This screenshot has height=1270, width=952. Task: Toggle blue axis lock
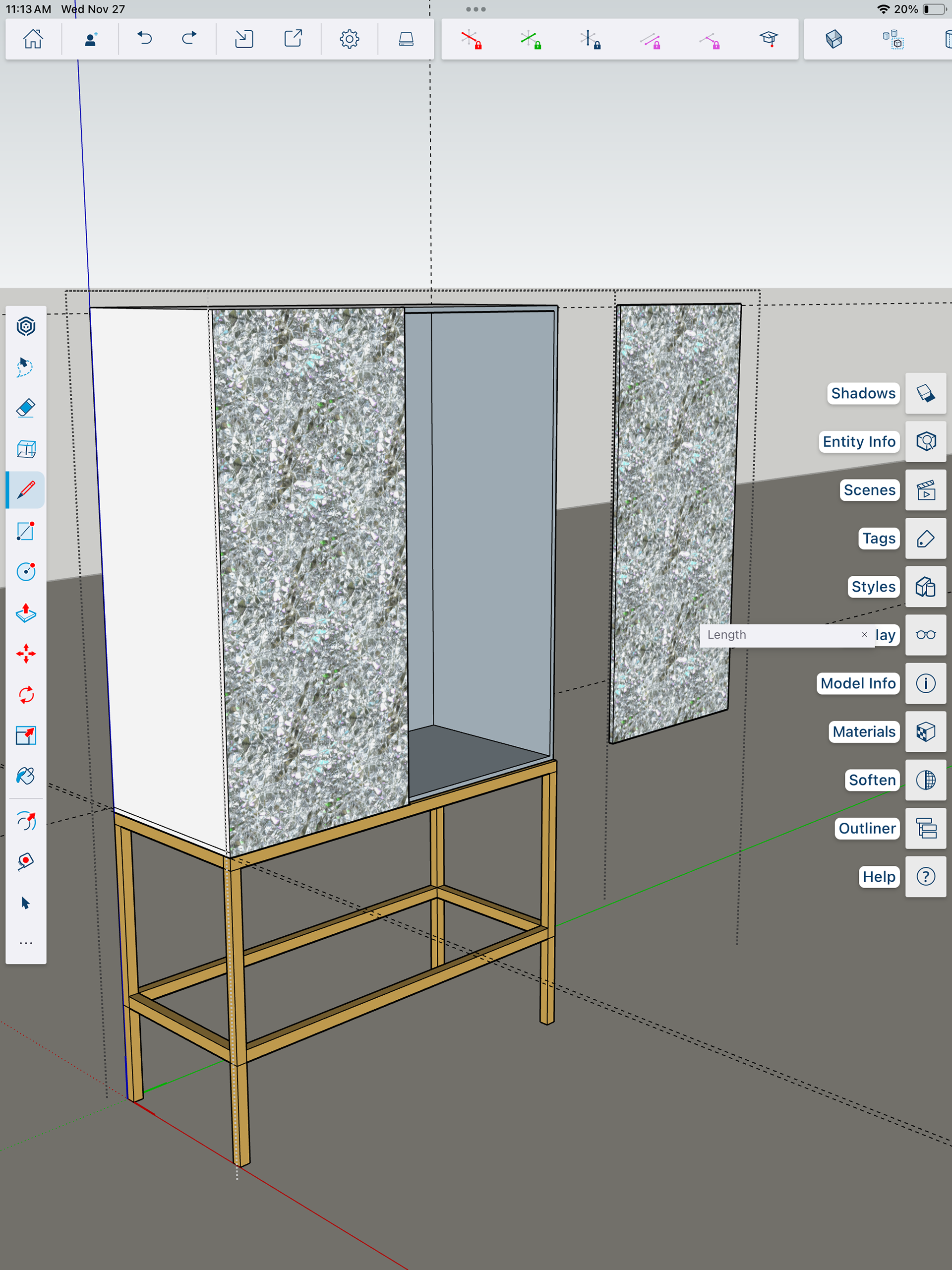click(590, 40)
